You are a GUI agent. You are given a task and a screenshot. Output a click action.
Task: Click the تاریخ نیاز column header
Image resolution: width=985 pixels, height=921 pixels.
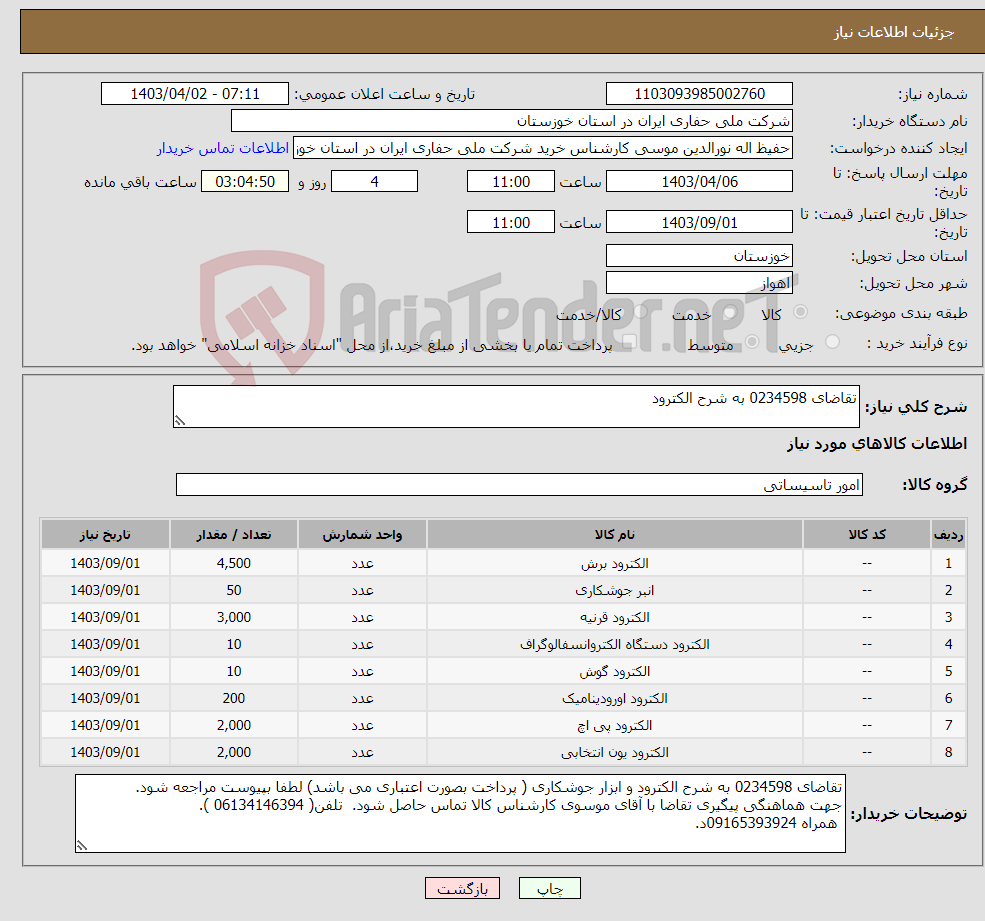105,534
